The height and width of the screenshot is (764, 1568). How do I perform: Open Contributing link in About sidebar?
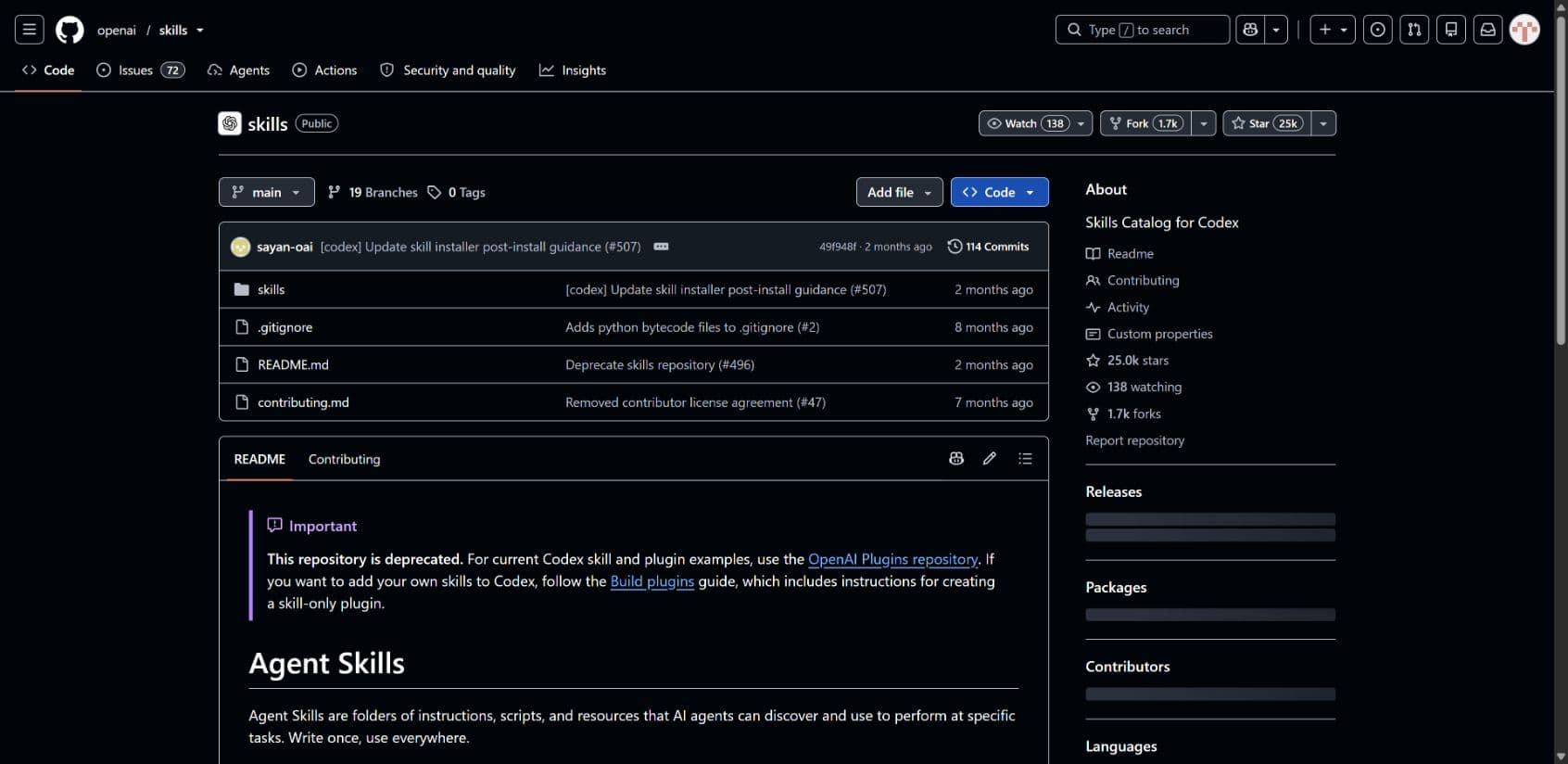(1132, 280)
